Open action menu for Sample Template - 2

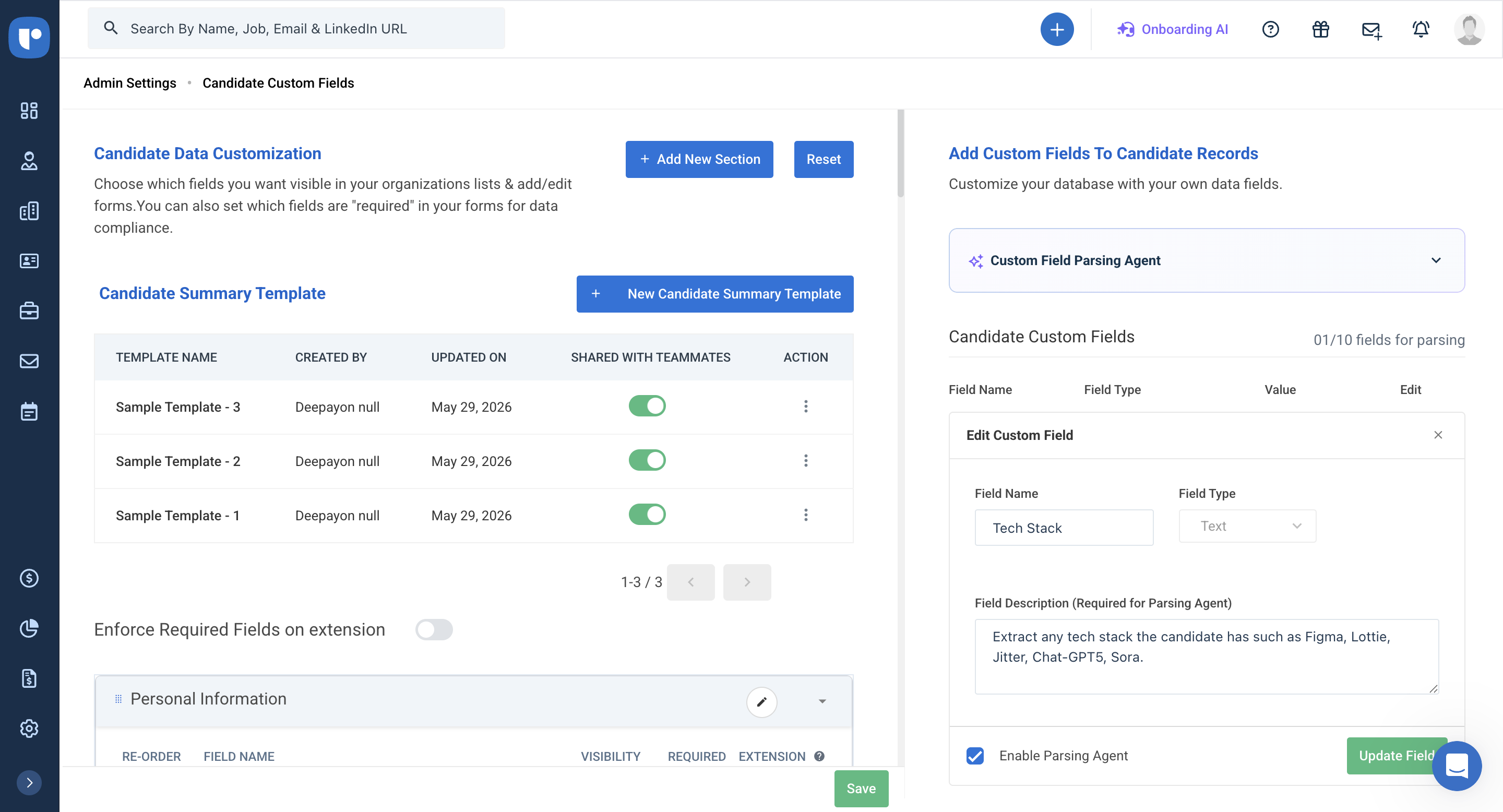point(805,461)
